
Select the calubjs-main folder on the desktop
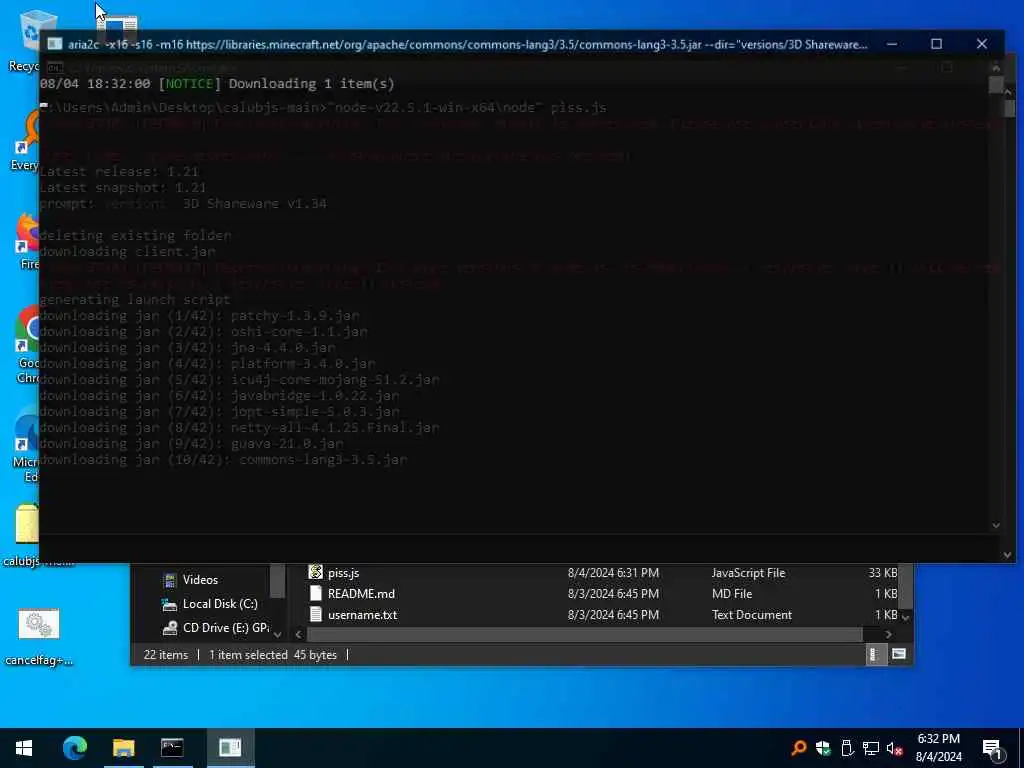tap(27, 536)
